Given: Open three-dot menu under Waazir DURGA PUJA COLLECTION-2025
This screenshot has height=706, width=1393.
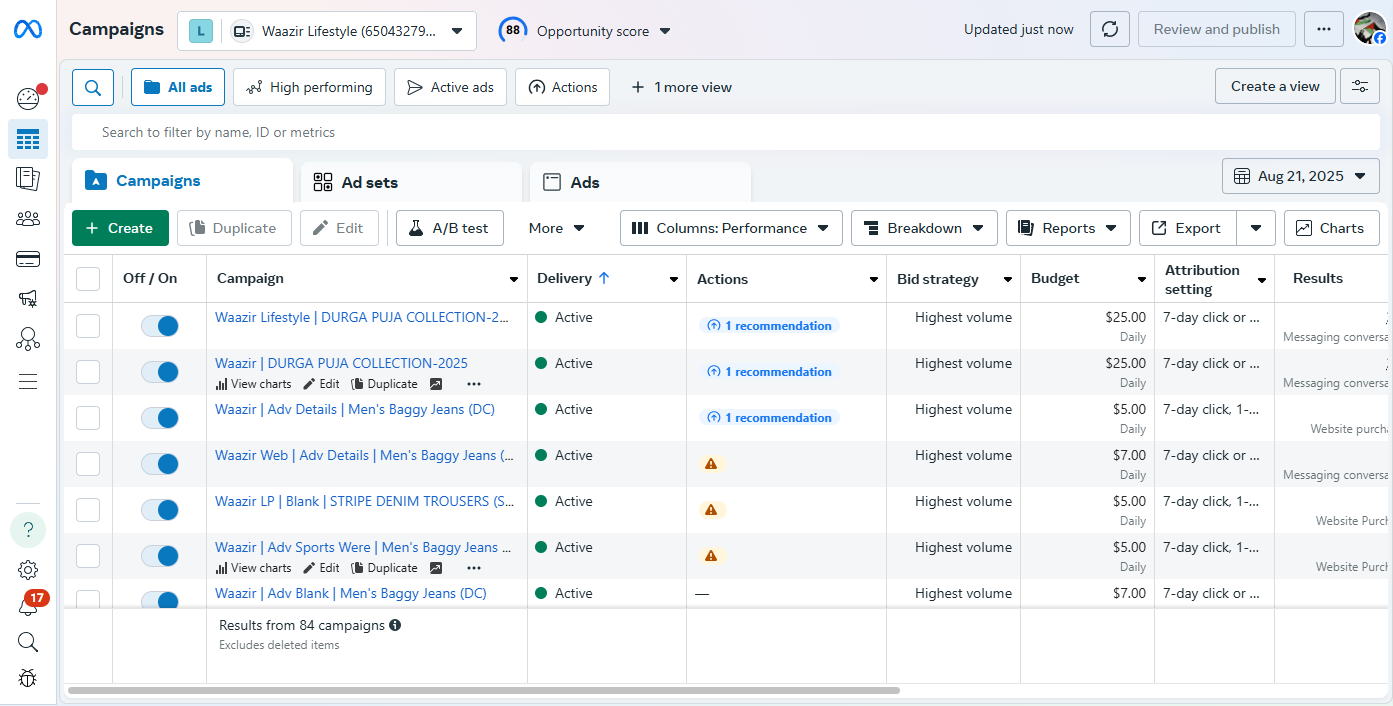Looking at the screenshot, I should coord(474,384).
